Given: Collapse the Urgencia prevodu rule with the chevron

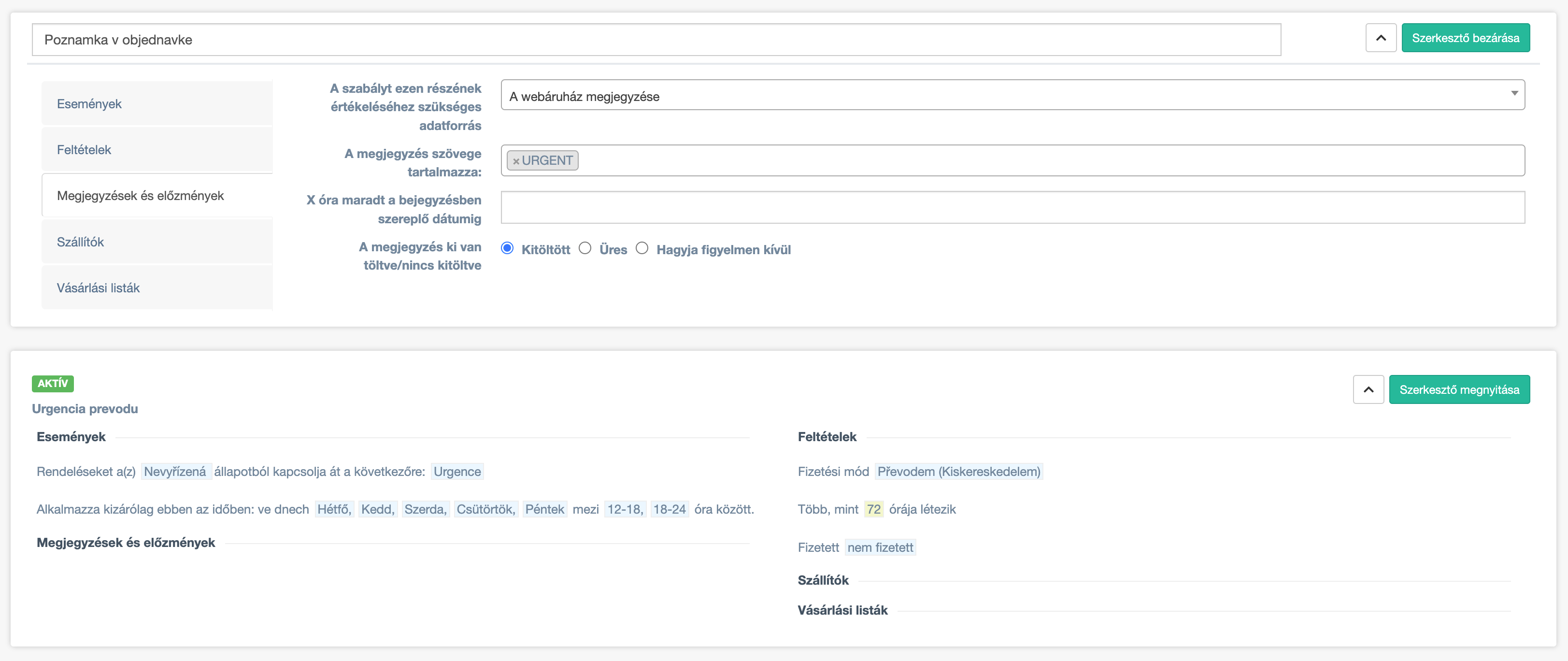Looking at the screenshot, I should (1368, 389).
